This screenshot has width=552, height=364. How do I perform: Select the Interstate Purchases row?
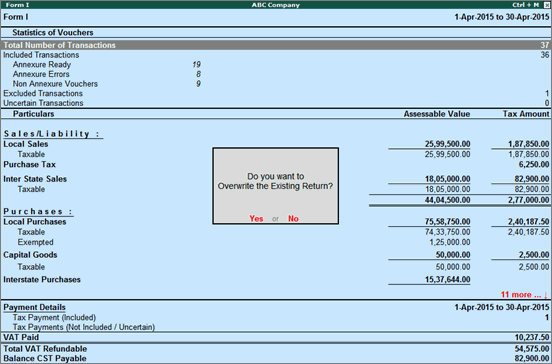[x=276, y=280]
